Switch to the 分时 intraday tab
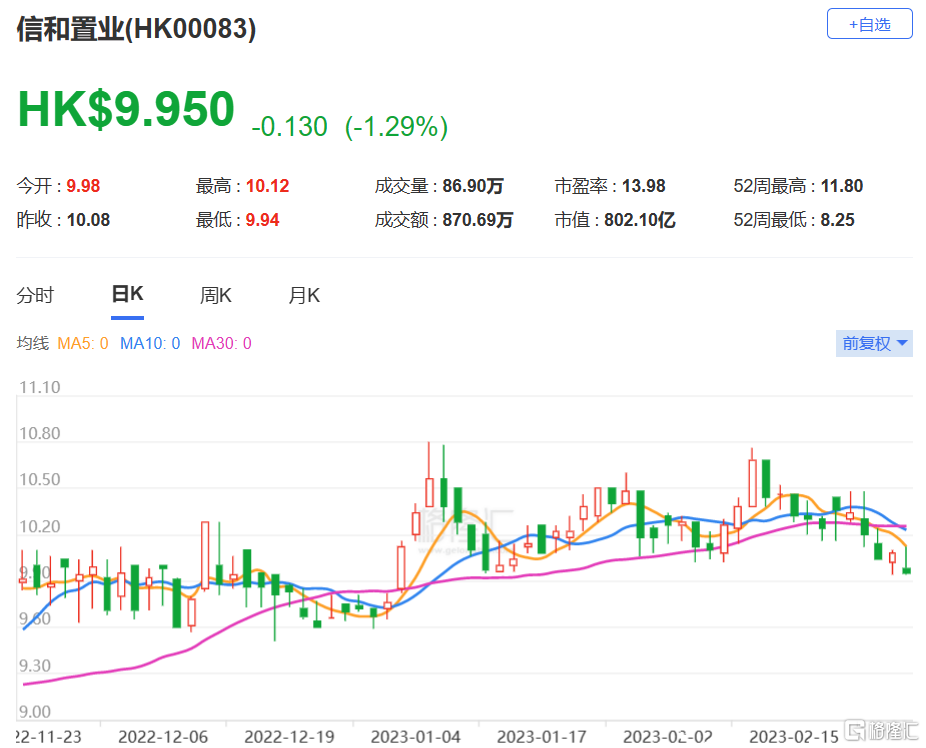926x748 pixels. (x=36, y=295)
